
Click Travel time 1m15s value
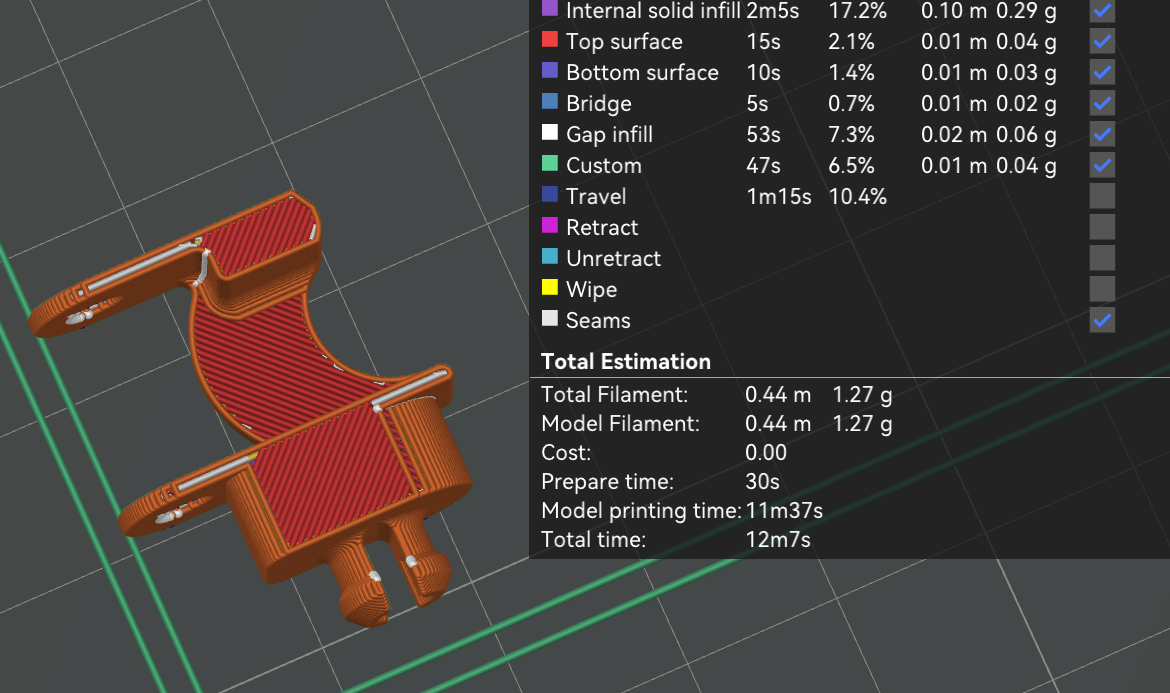(778, 196)
